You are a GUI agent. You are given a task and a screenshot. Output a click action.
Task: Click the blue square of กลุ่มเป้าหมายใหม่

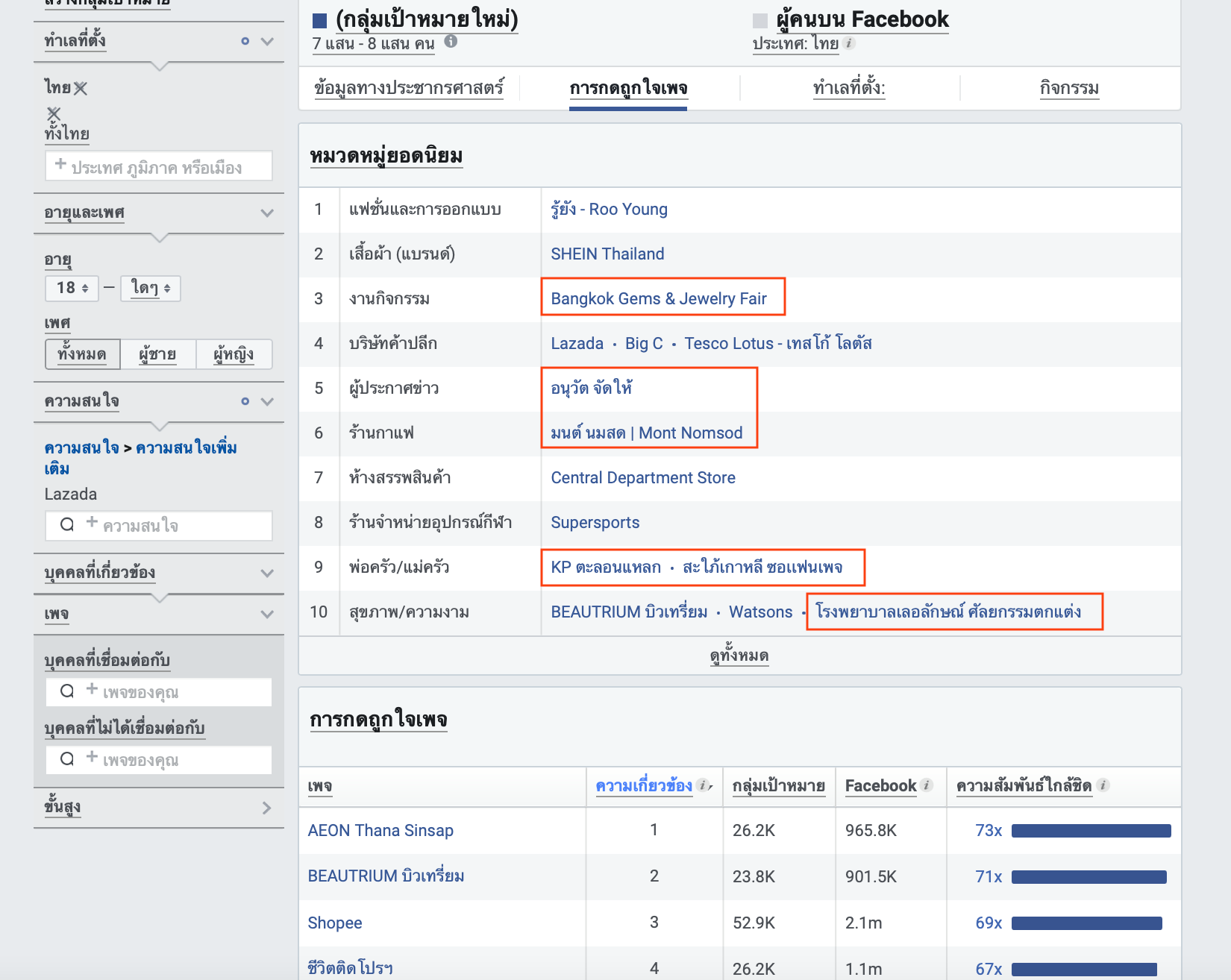click(x=319, y=20)
